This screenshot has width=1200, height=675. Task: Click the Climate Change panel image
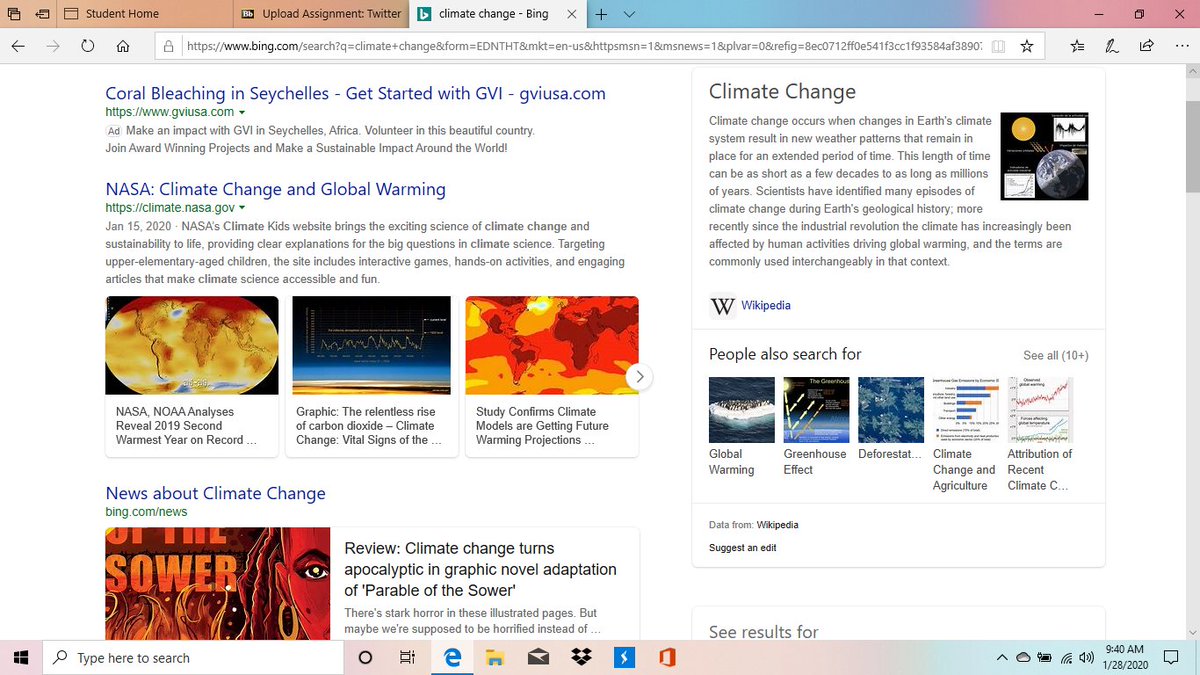pos(1044,156)
